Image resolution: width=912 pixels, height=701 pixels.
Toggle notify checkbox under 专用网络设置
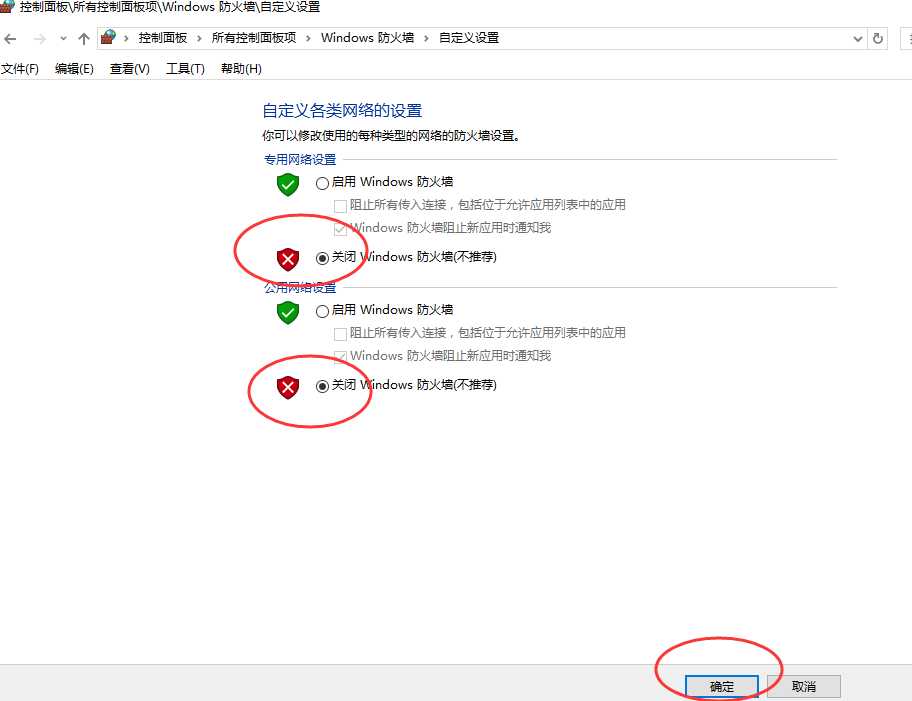341,229
